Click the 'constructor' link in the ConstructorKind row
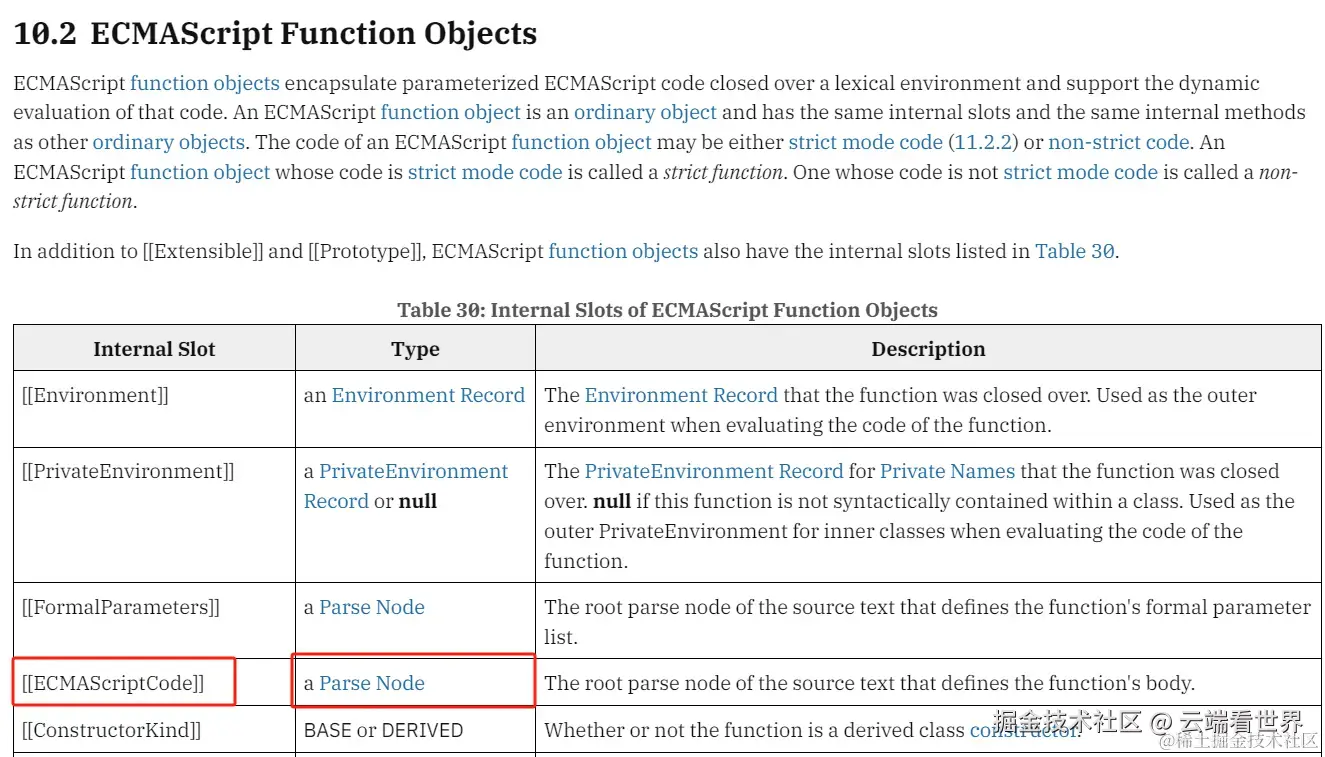Viewport: 1325px width, 757px height. (x=1025, y=730)
